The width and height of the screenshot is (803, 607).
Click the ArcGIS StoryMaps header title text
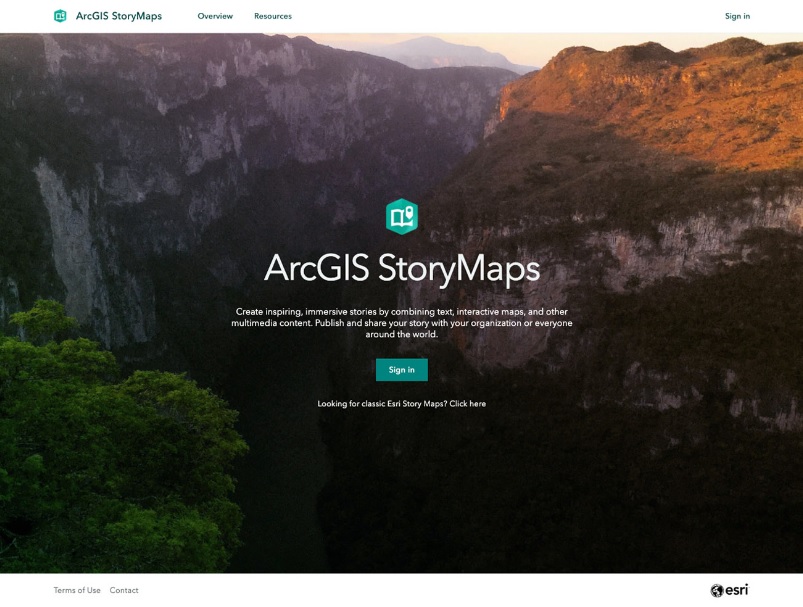(118, 16)
